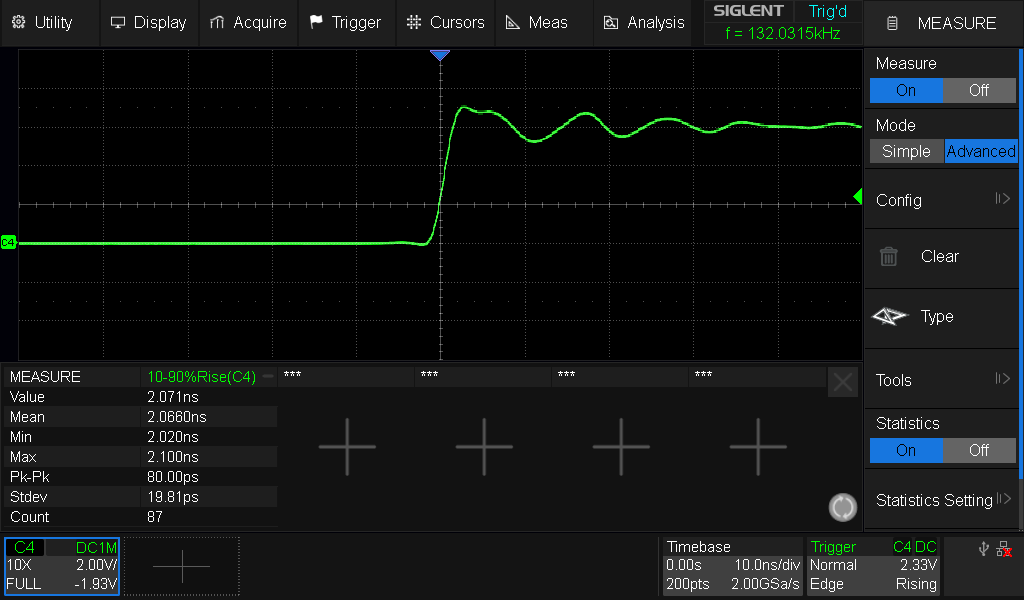The image size is (1024, 600).
Task: Open the Utility menu
Action: click(x=42, y=22)
